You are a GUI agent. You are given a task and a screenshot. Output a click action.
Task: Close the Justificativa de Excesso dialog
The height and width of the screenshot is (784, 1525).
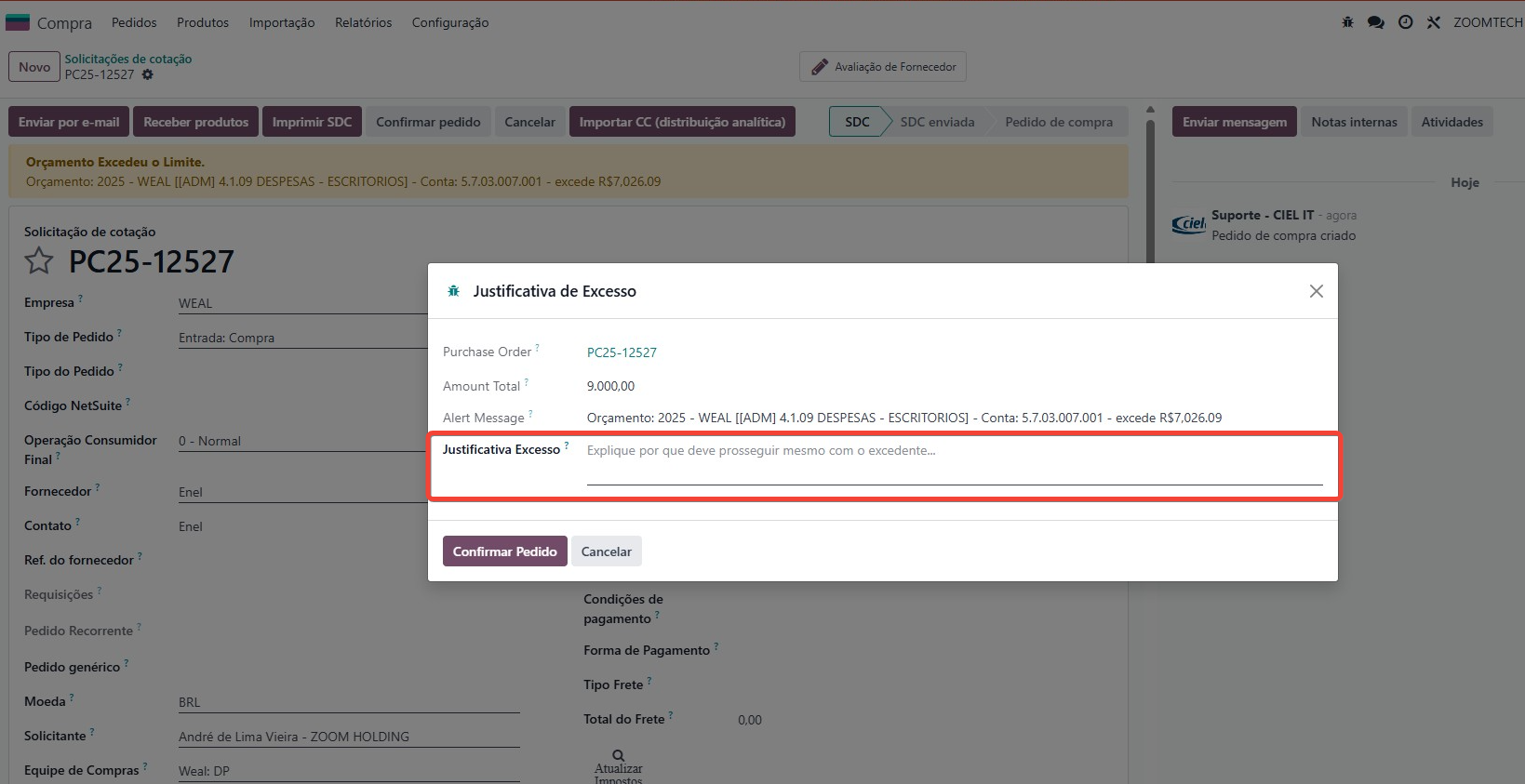pyautogui.click(x=1316, y=291)
